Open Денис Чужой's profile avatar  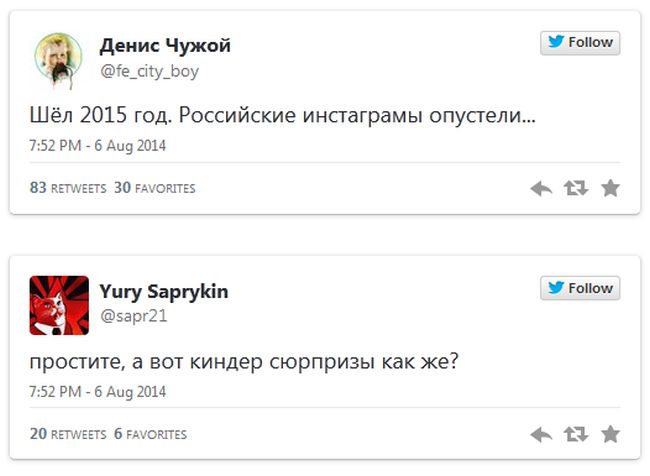pyautogui.click(x=58, y=57)
